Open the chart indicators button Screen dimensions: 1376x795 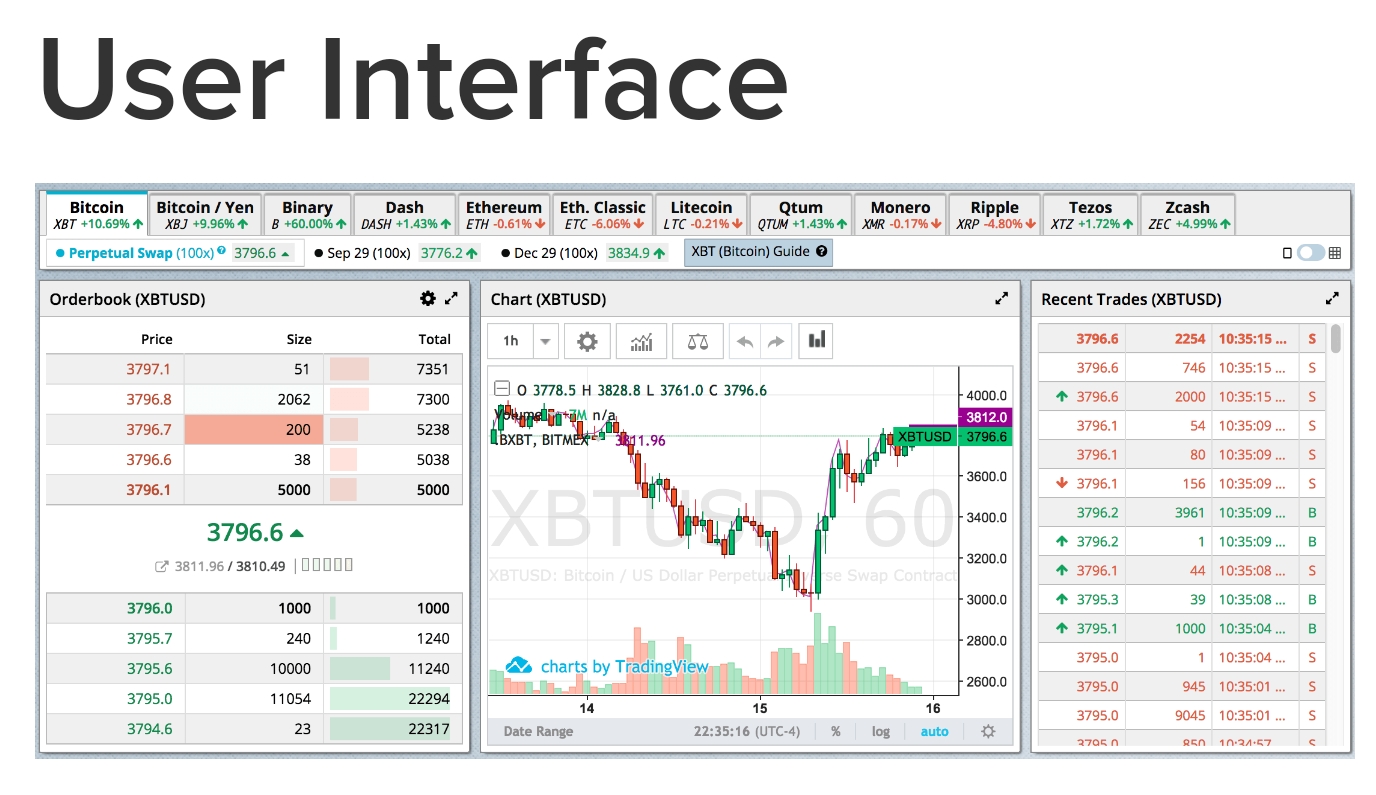click(x=641, y=341)
